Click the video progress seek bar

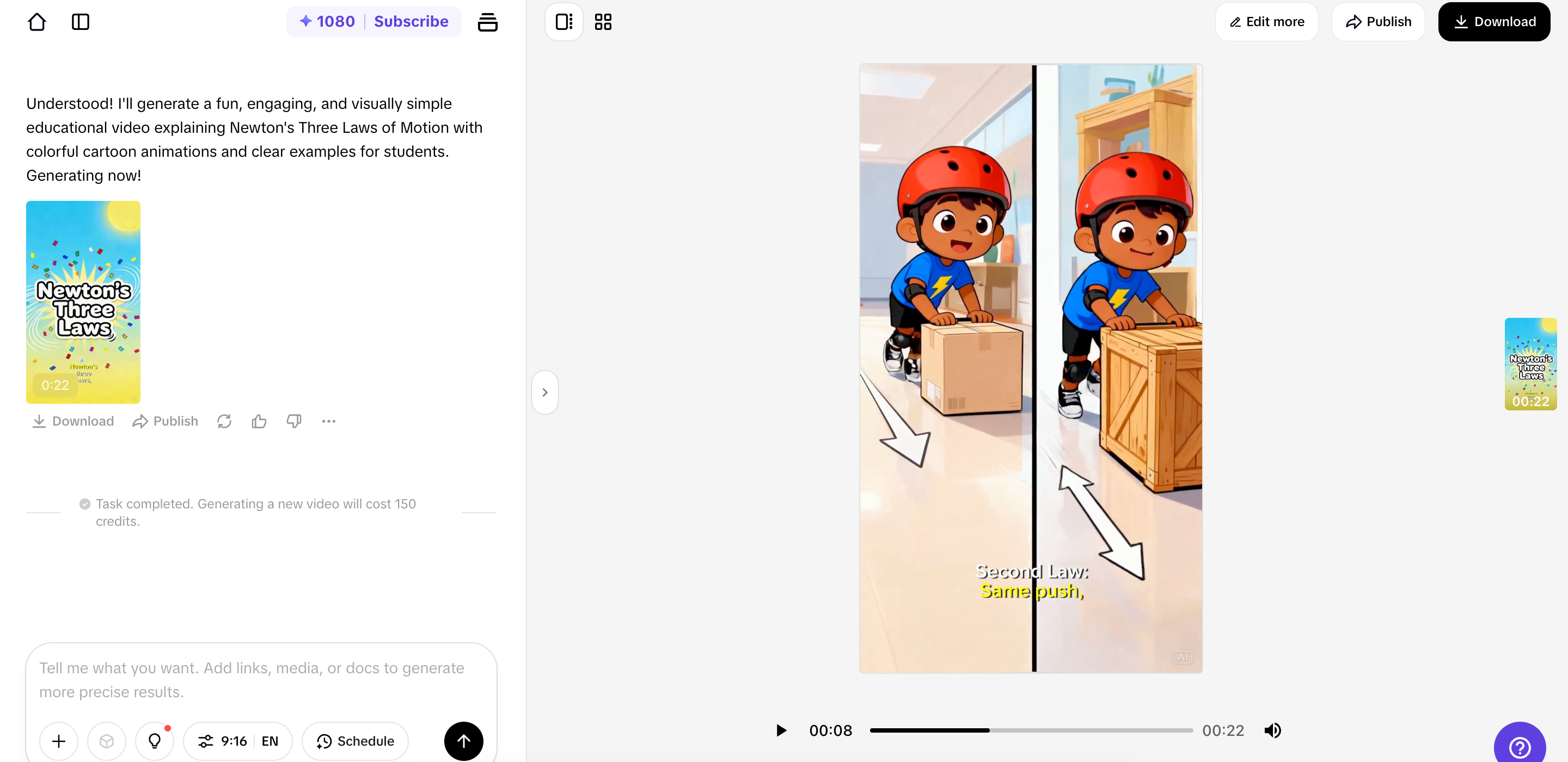1031,730
